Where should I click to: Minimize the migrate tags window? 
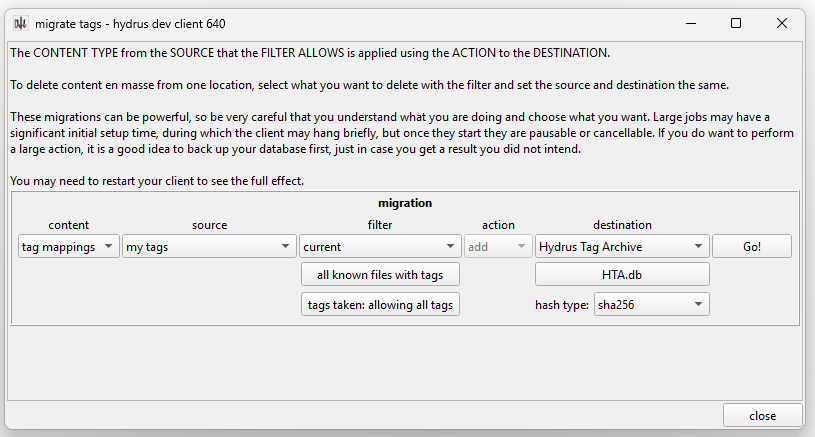[689, 22]
